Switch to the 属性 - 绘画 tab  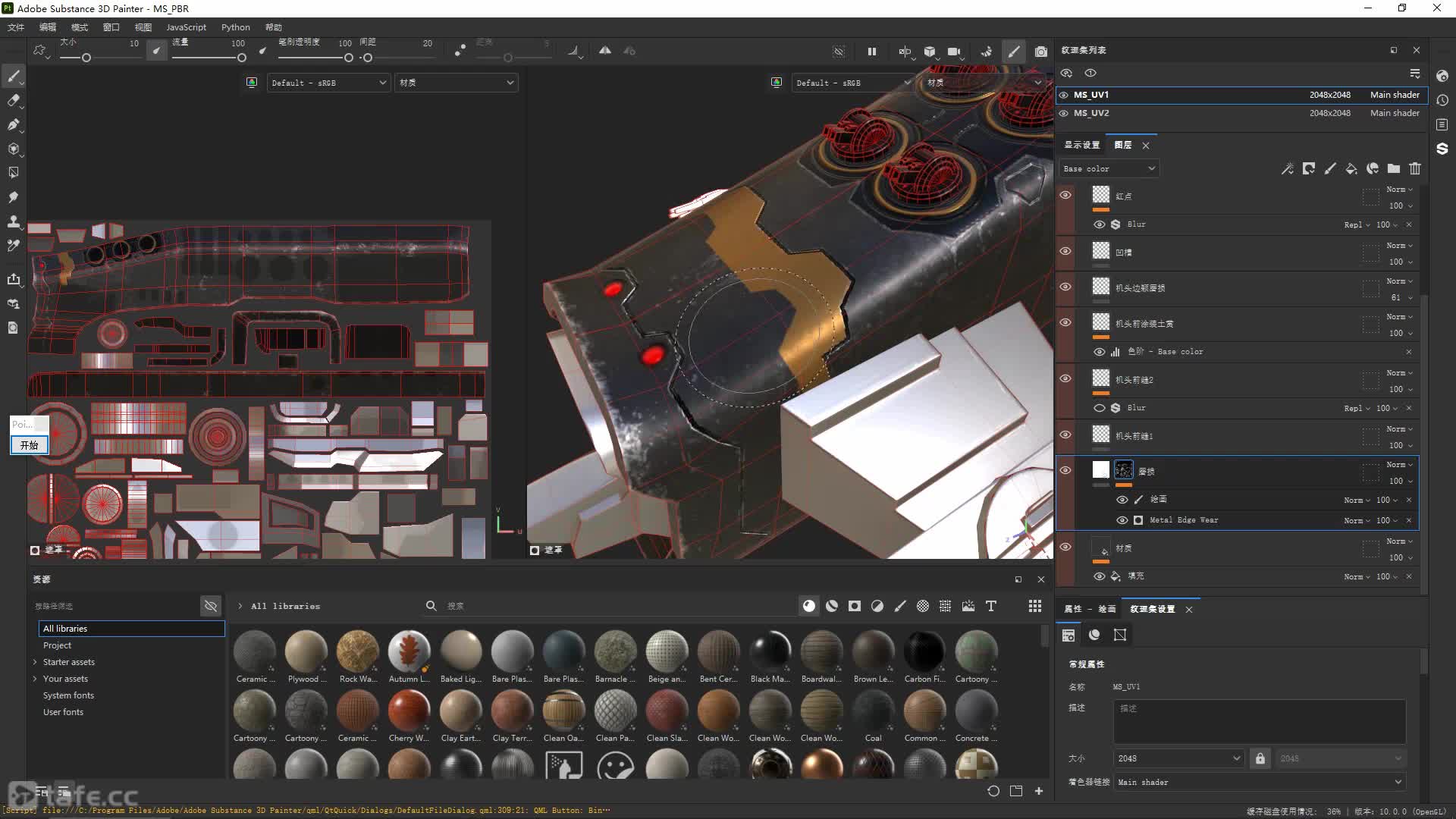[x=1090, y=609]
